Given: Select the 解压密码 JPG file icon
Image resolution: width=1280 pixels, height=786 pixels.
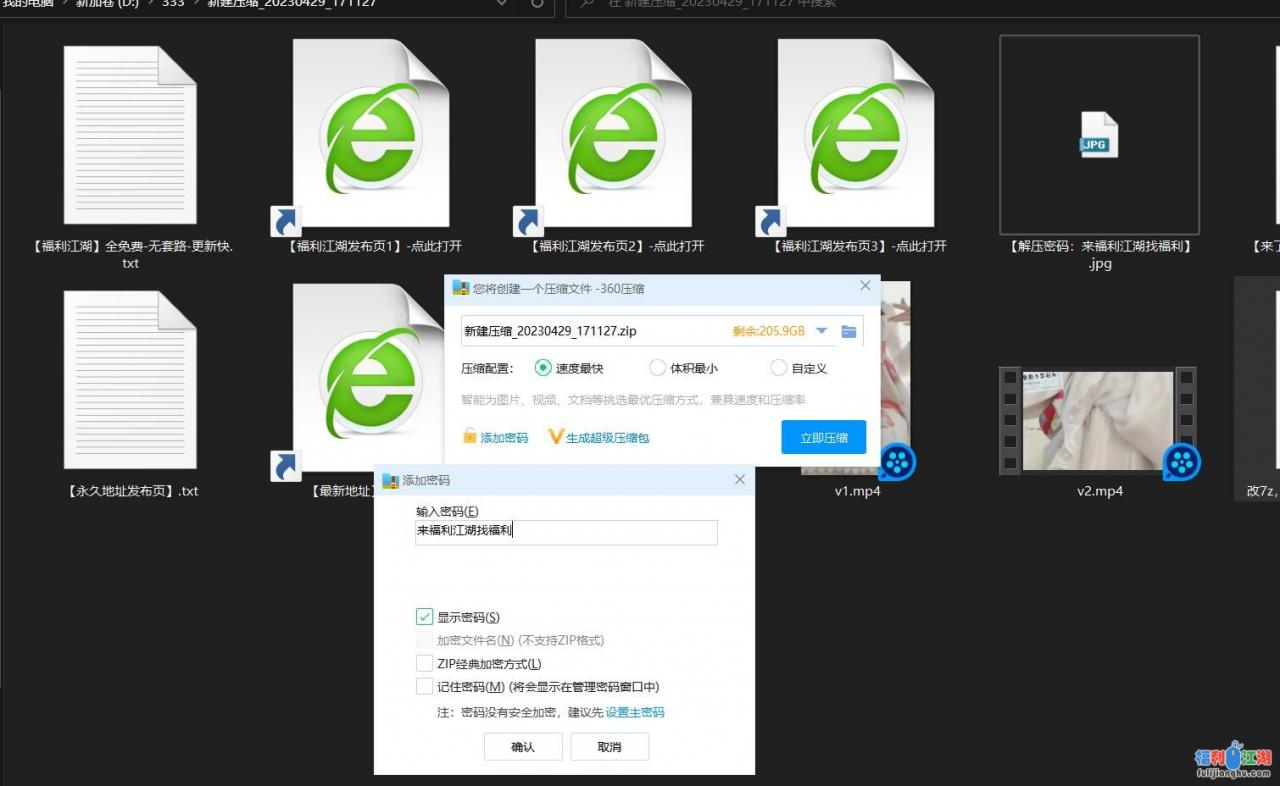Looking at the screenshot, I should [x=1099, y=135].
